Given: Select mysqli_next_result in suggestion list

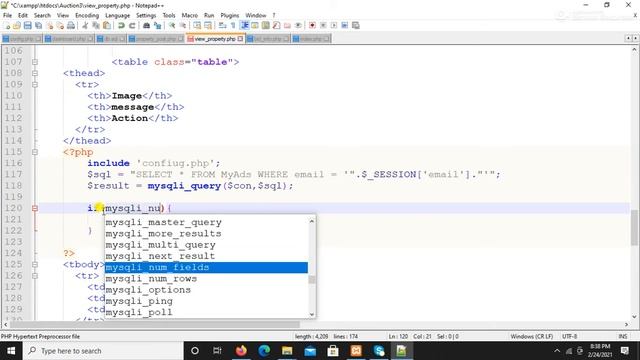Looking at the screenshot, I should [x=160, y=256].
